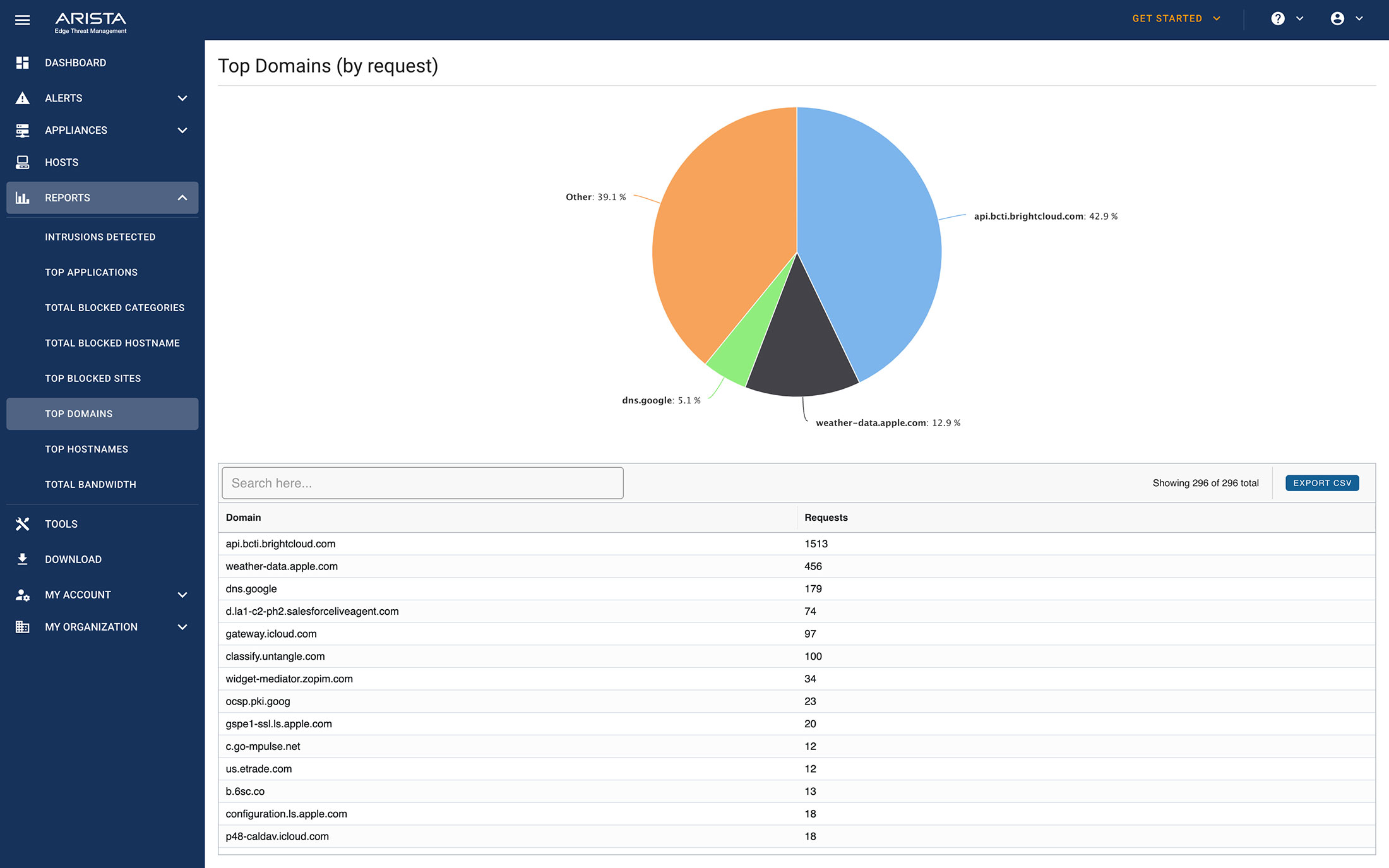Select the us.etrade.com table row
The width and height of the screenshot is (1389, 868).
click(797, 769)
